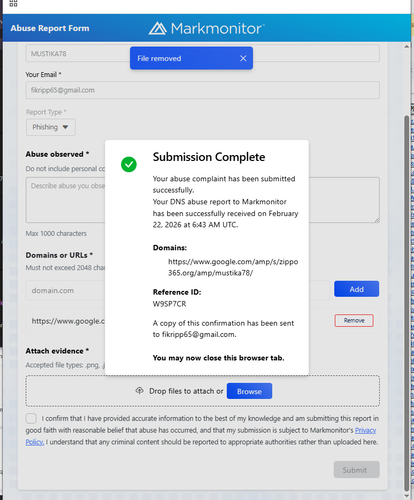Click the grayed Submit button
This screenshot has width=414, height=500.
point(356,470)
